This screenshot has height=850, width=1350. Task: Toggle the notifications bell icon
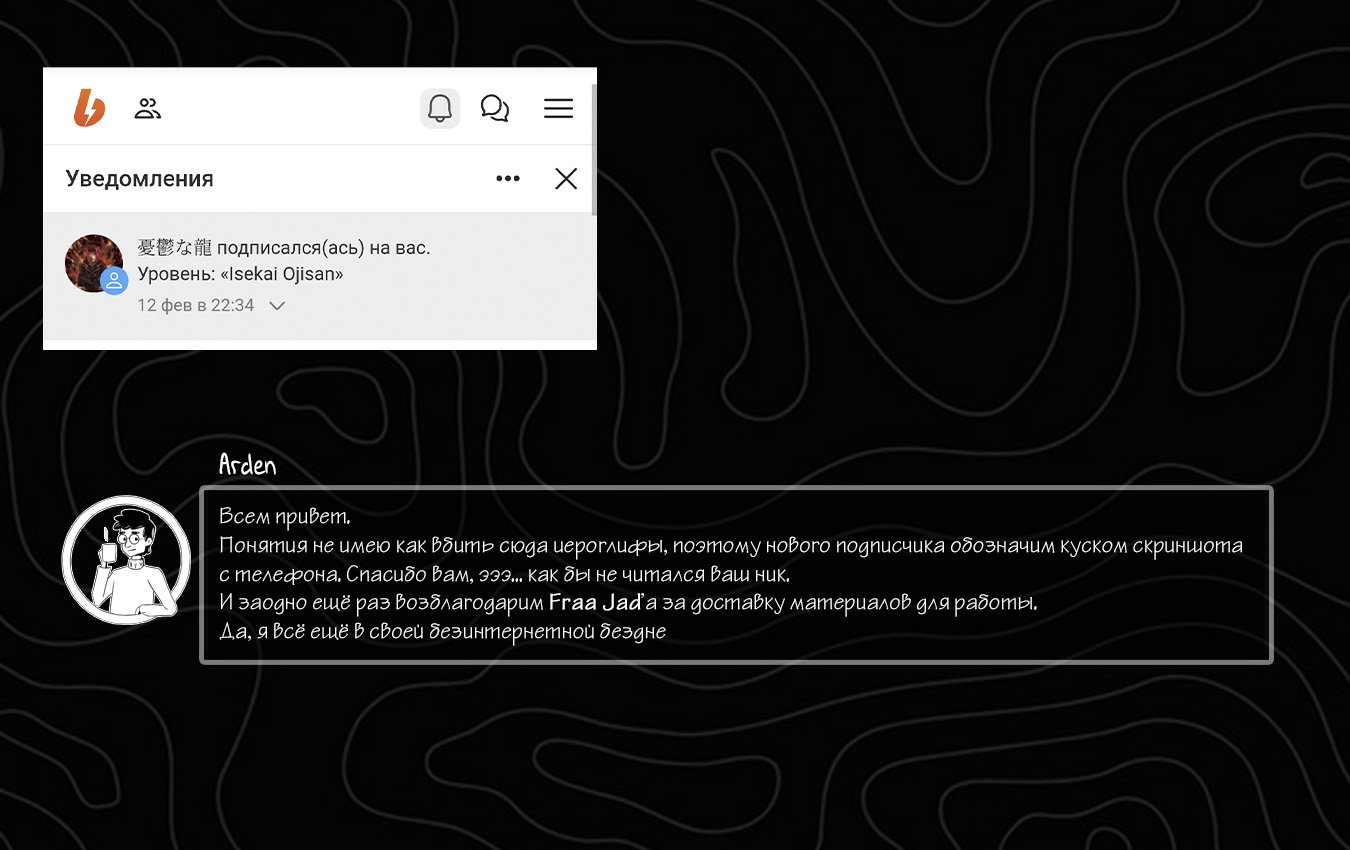click(x=439, y=108)
